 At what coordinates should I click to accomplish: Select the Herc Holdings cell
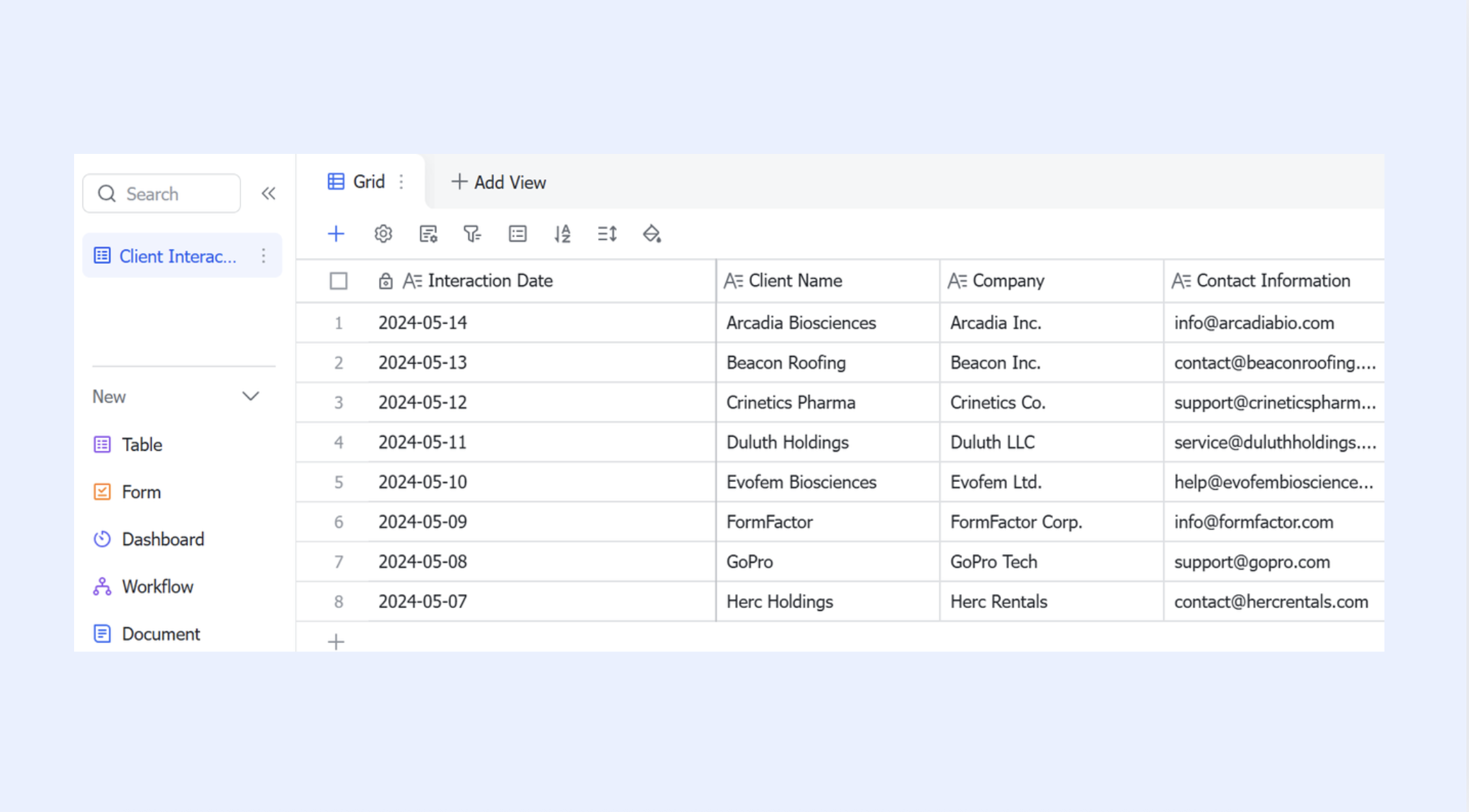click(x=828, y=602)
